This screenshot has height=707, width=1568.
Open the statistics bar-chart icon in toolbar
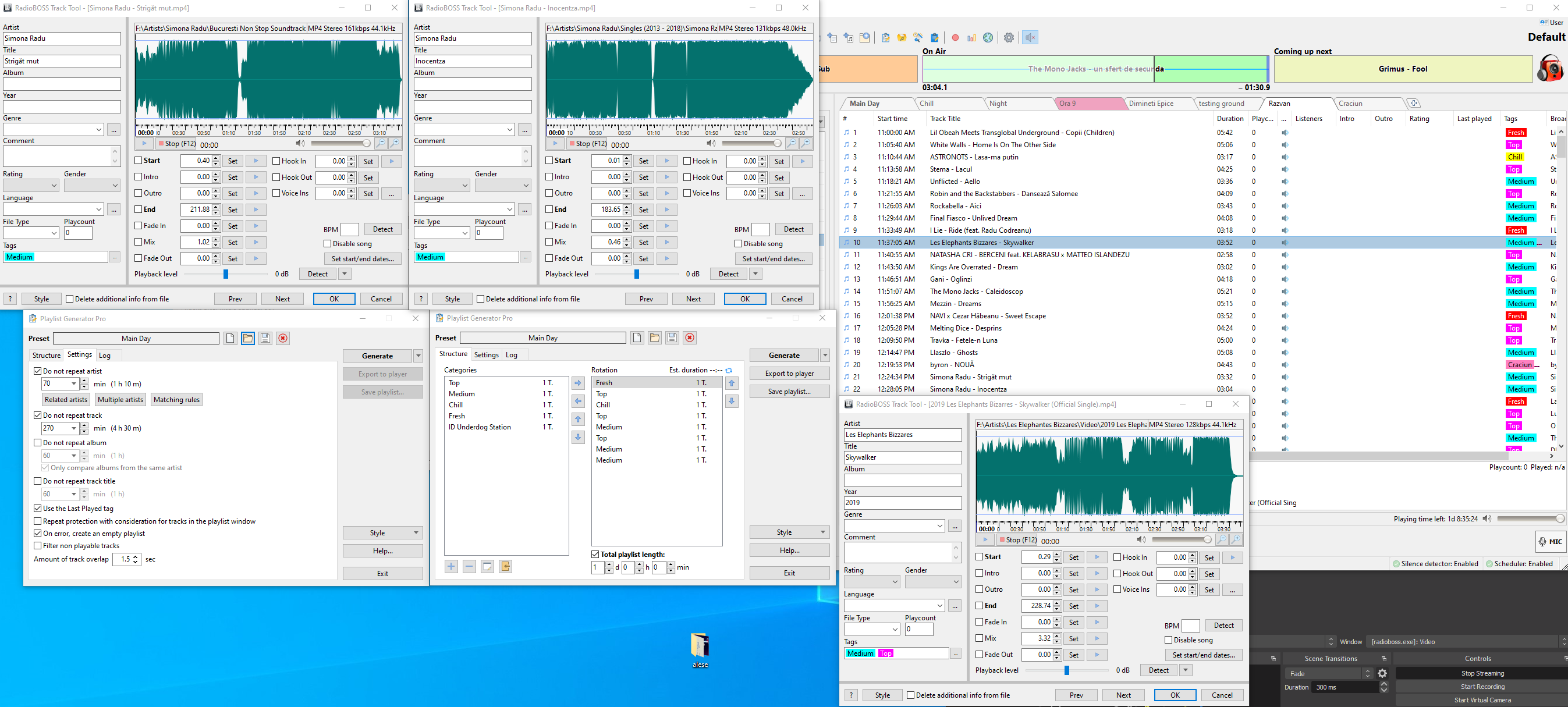971,38
